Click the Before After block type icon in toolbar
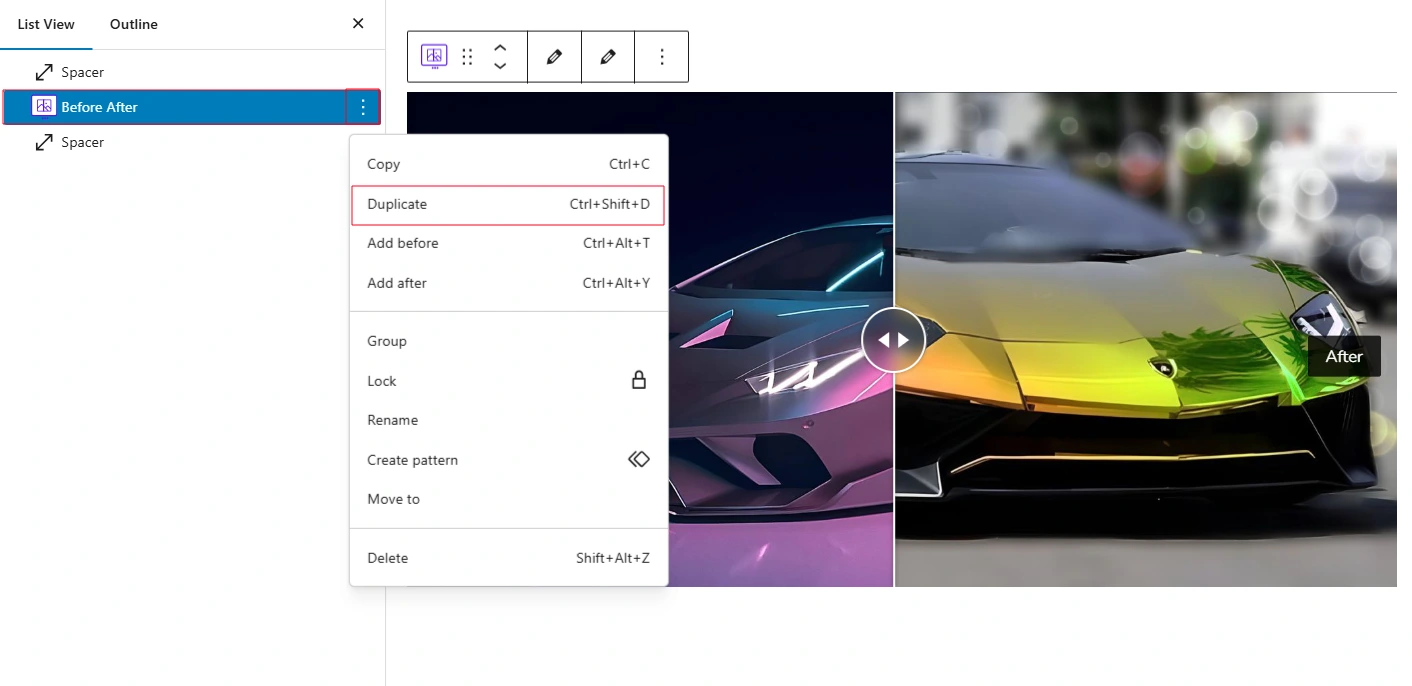 (434, 57)
